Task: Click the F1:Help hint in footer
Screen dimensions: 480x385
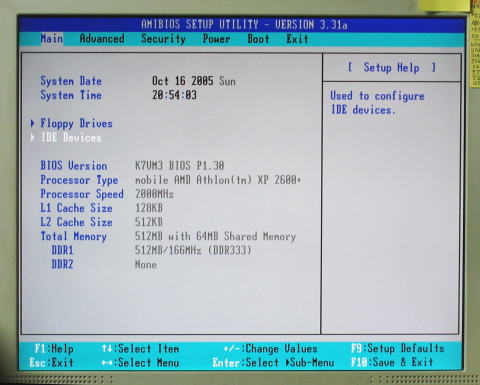Action: 54,349
